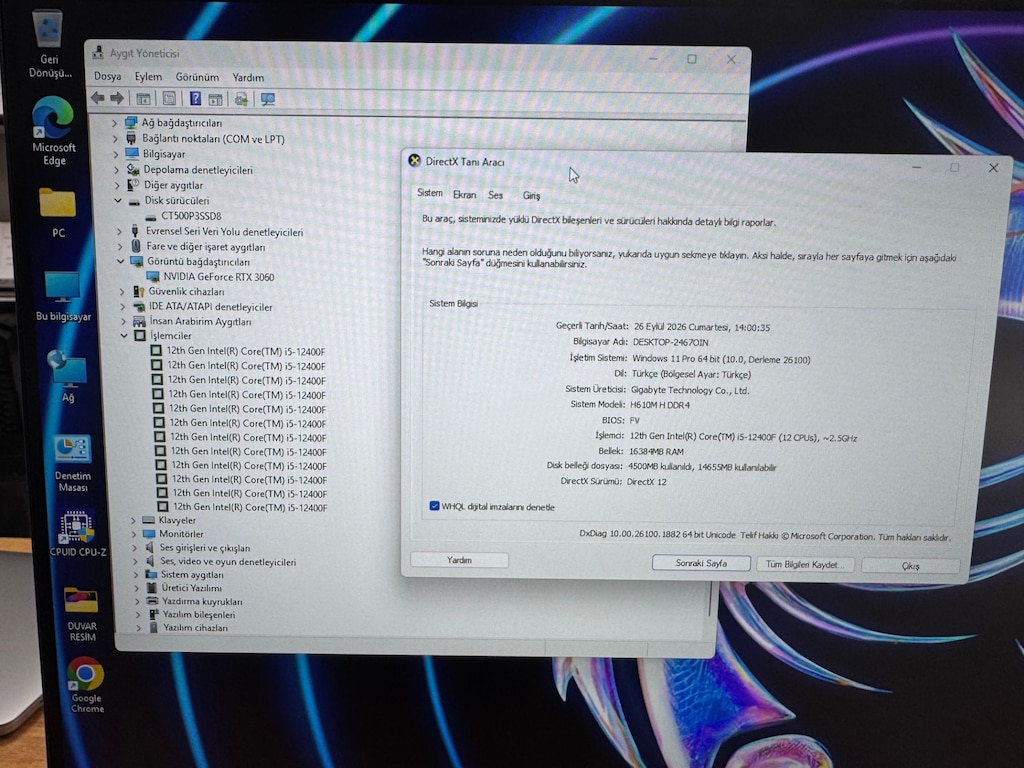Open the Yardım menu in Device Manager
The height and width of the screenshot is (768, 1024).
[x=248, y=77]
